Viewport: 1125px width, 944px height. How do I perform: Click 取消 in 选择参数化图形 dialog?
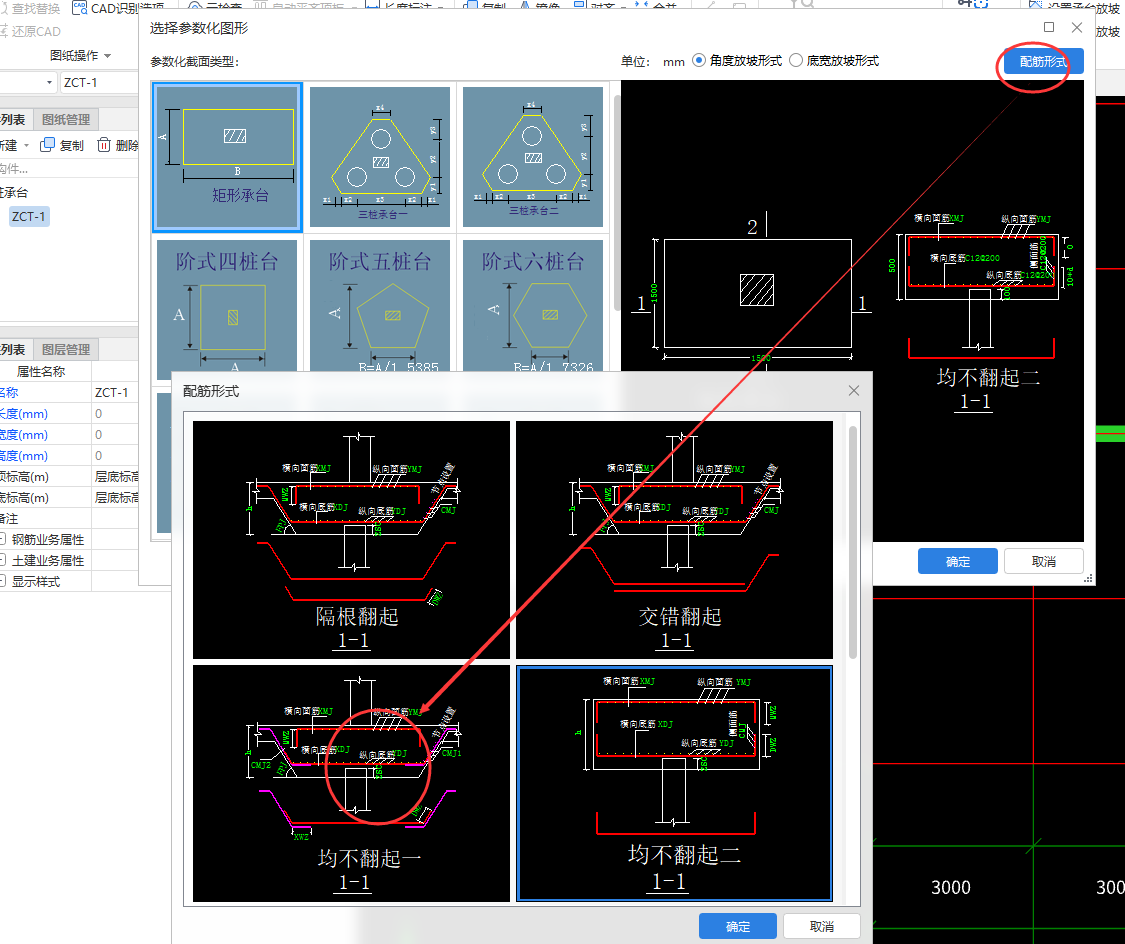point(1043,562)
